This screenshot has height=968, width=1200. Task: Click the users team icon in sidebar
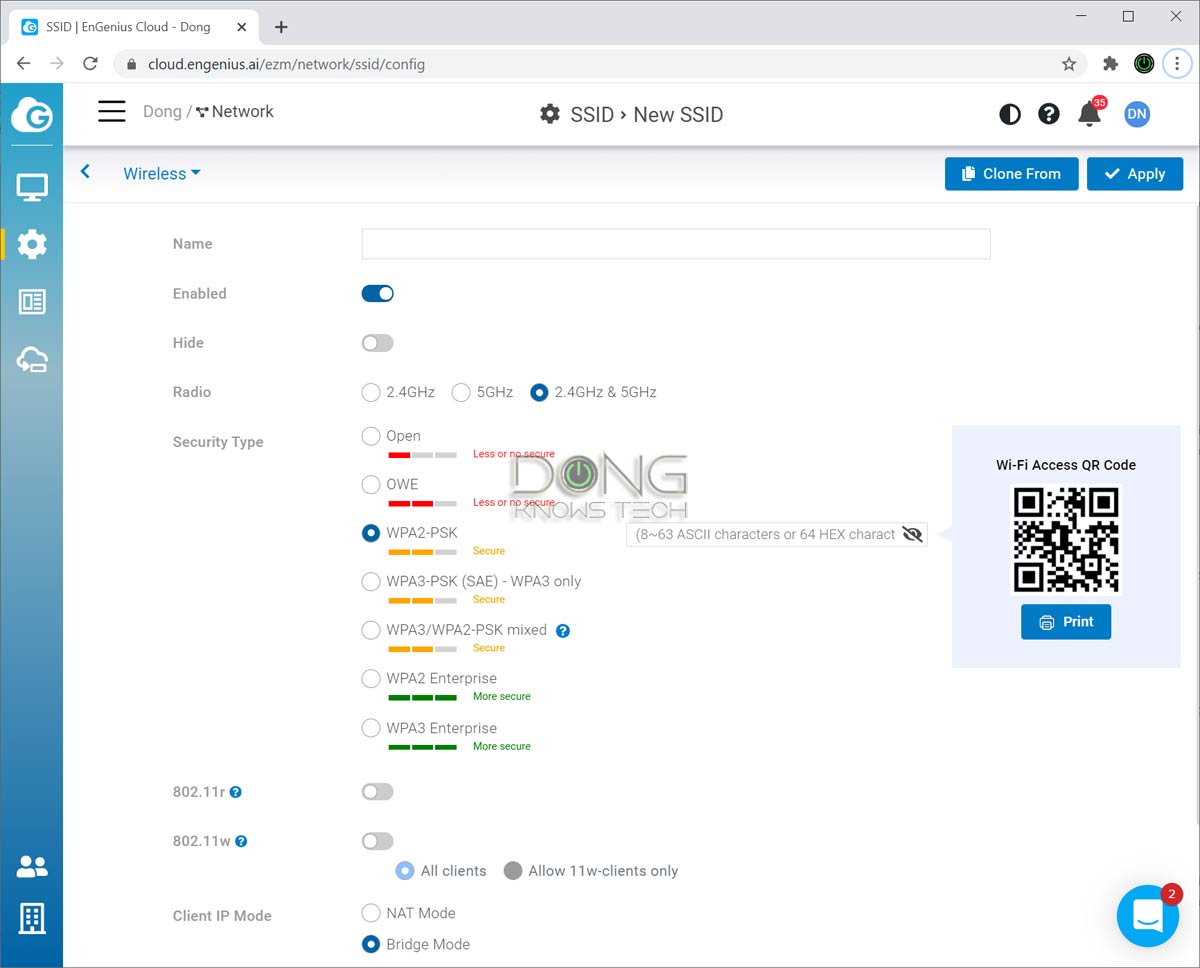point(32,867)
